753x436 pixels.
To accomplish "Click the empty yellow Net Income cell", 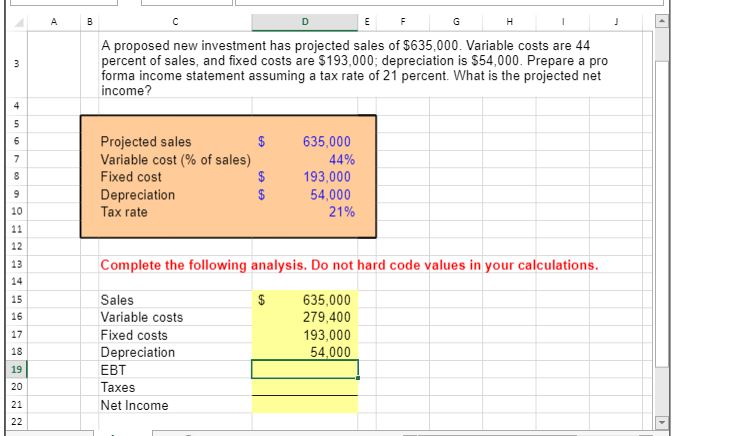I will (304, 404).
